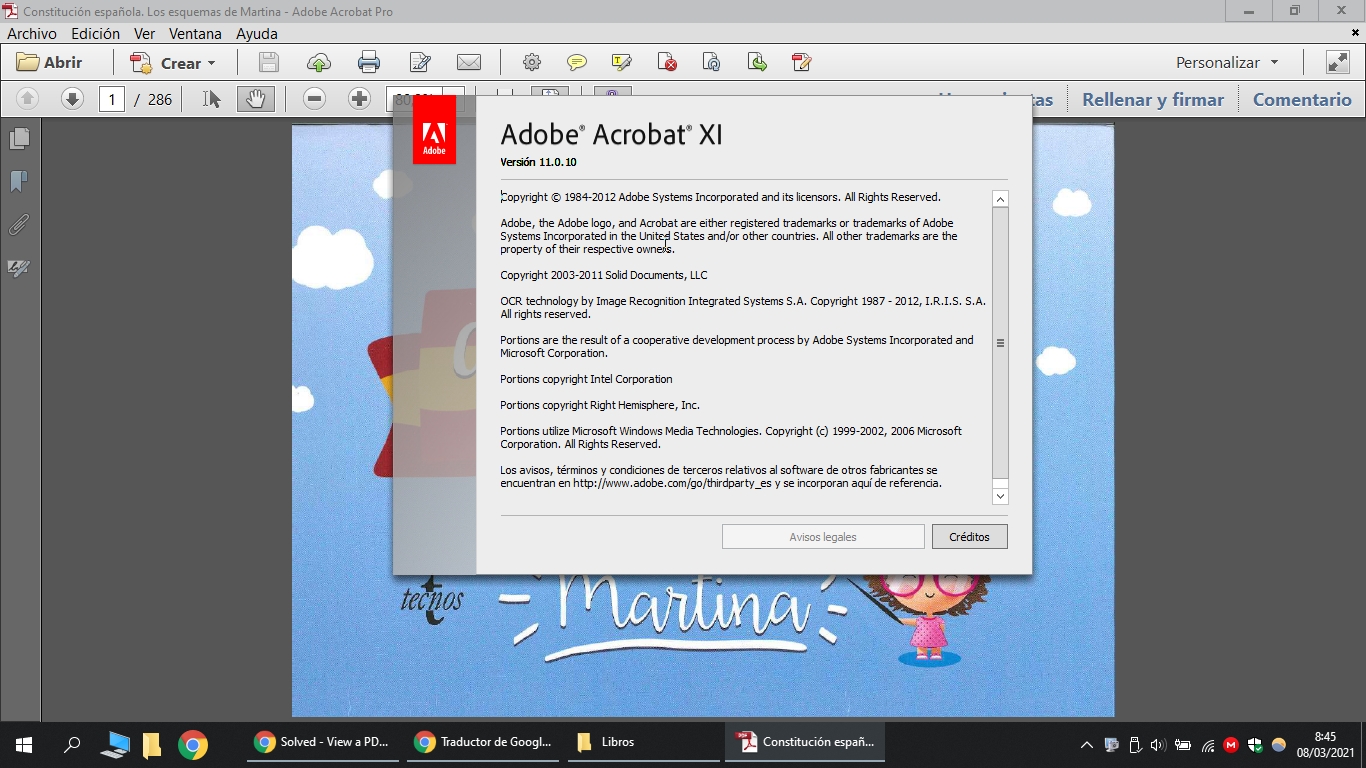Image resolution: width=1366 pixels, height=768 pixels.
Task: Open Windows Security shield tray icon
Action: coord(1254,745)
